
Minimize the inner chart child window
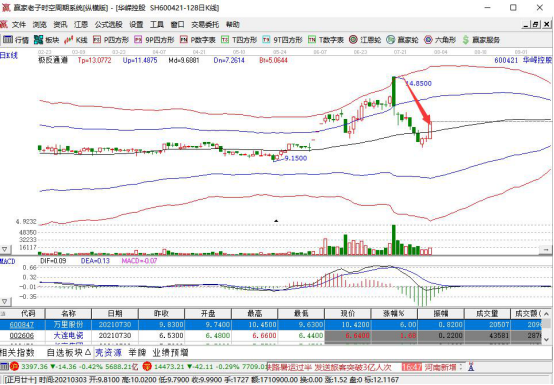point(526,24)
